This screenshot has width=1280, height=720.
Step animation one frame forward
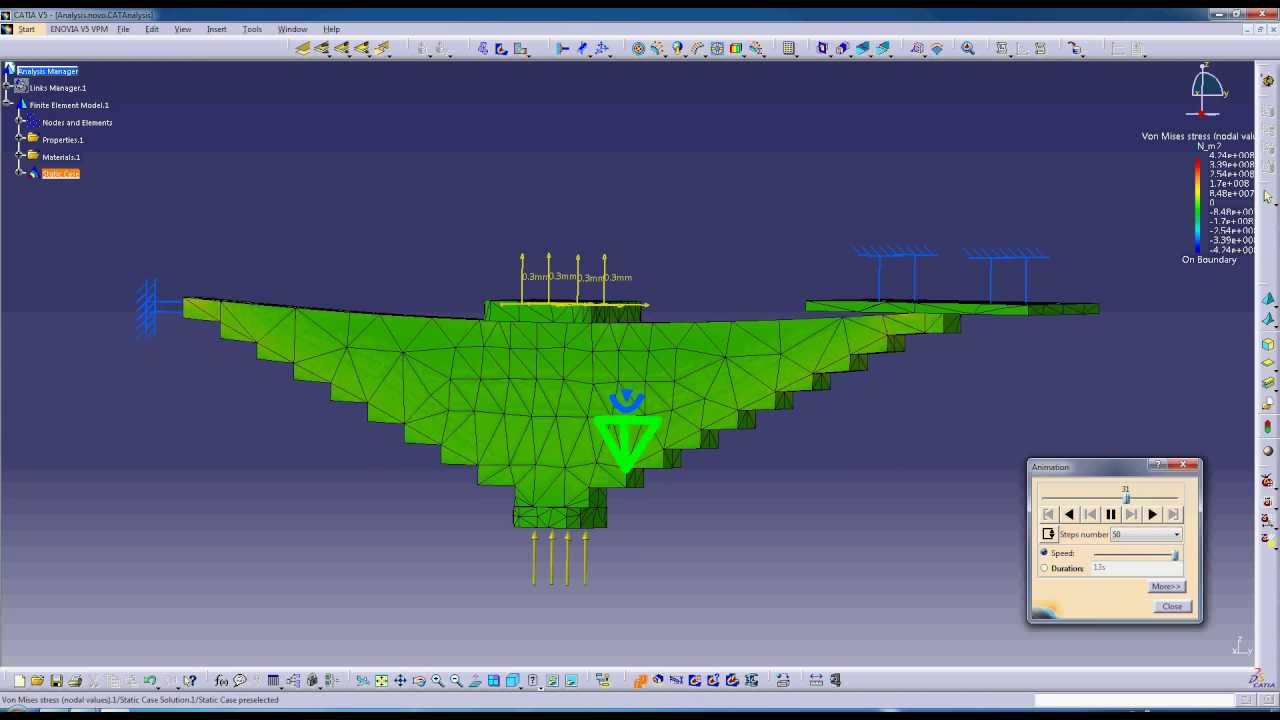(x=1131, y=514)
